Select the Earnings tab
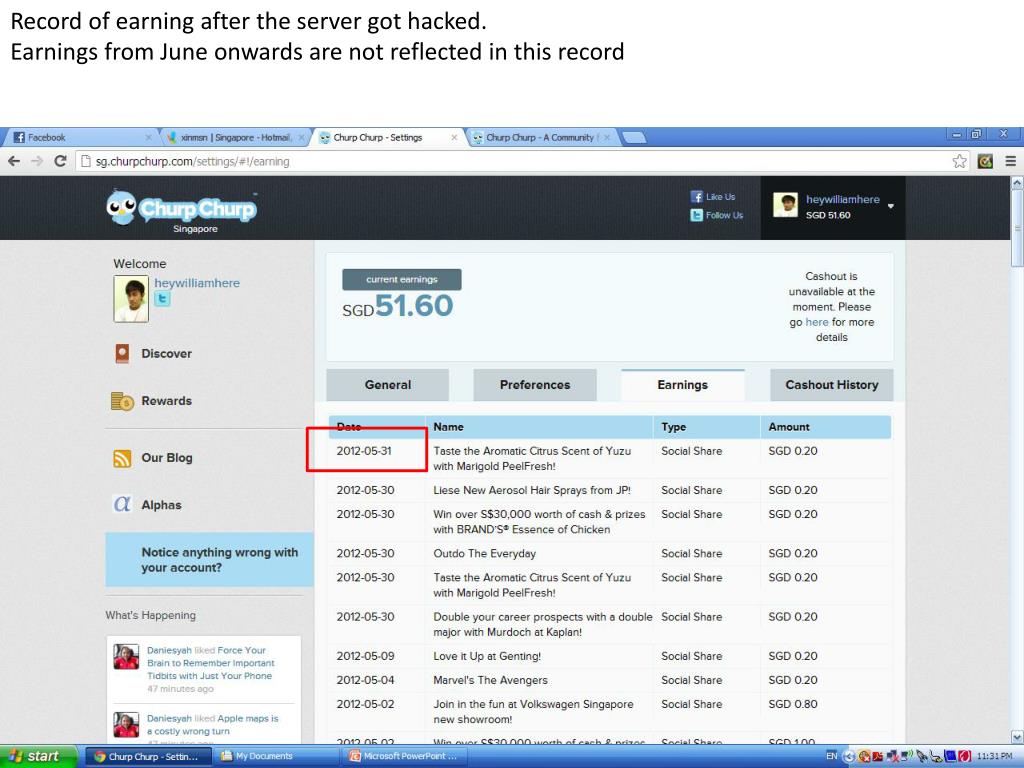The height and width of the screenshot is (768, 1024). pos(682,385)
